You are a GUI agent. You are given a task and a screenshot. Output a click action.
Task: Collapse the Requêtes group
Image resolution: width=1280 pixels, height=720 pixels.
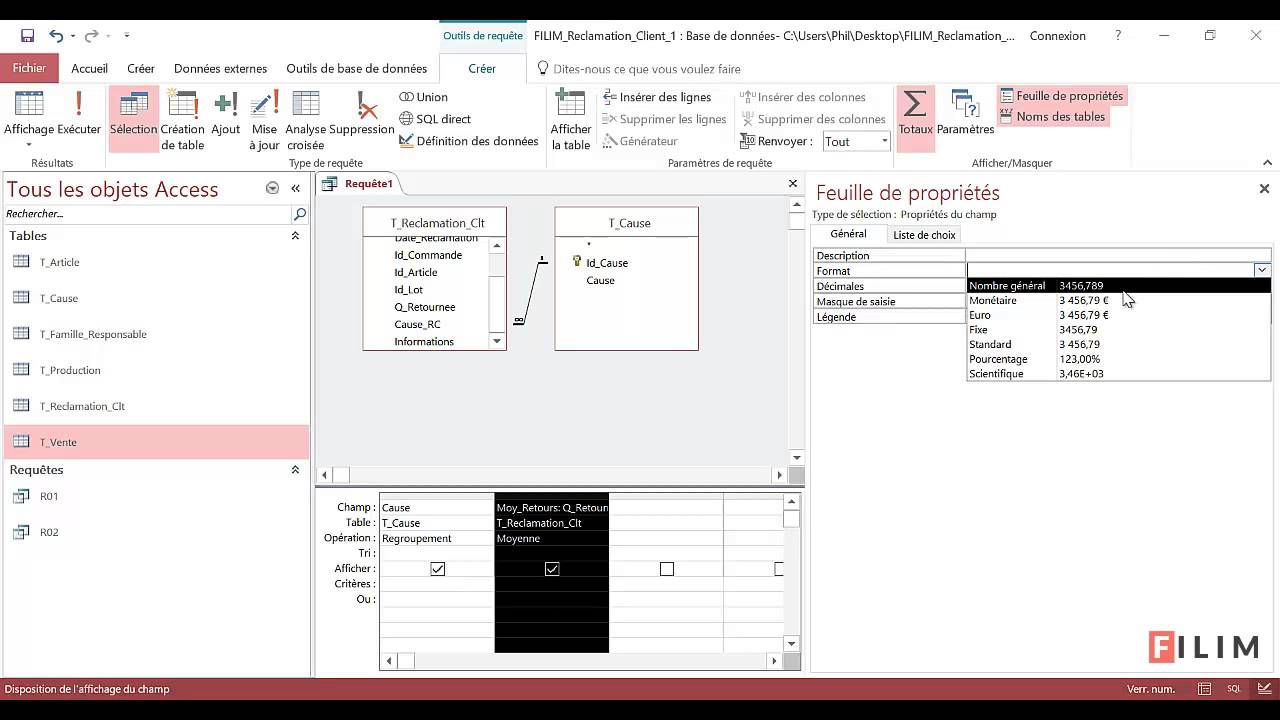click(295, 470)
